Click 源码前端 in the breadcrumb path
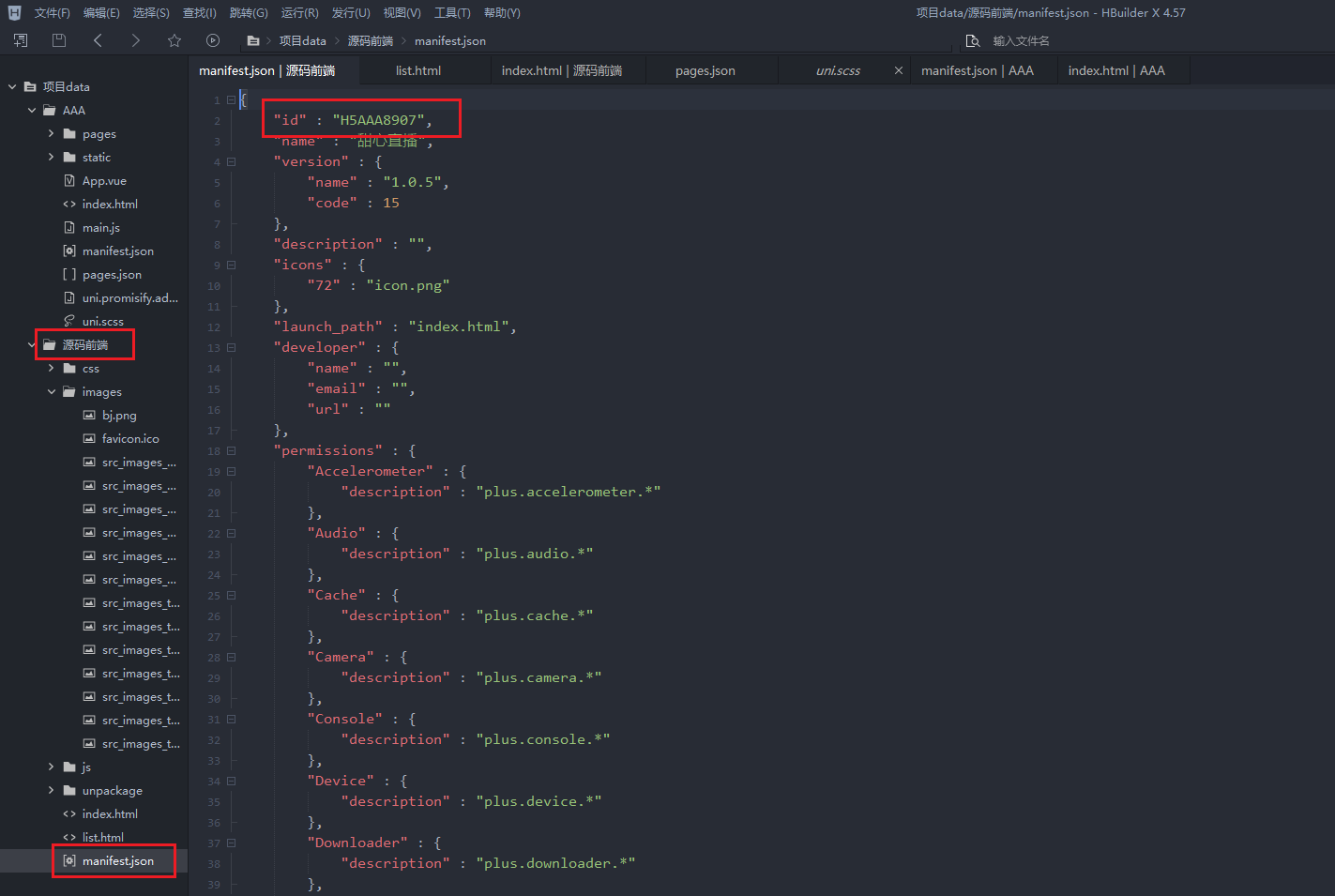 point(371,41)
